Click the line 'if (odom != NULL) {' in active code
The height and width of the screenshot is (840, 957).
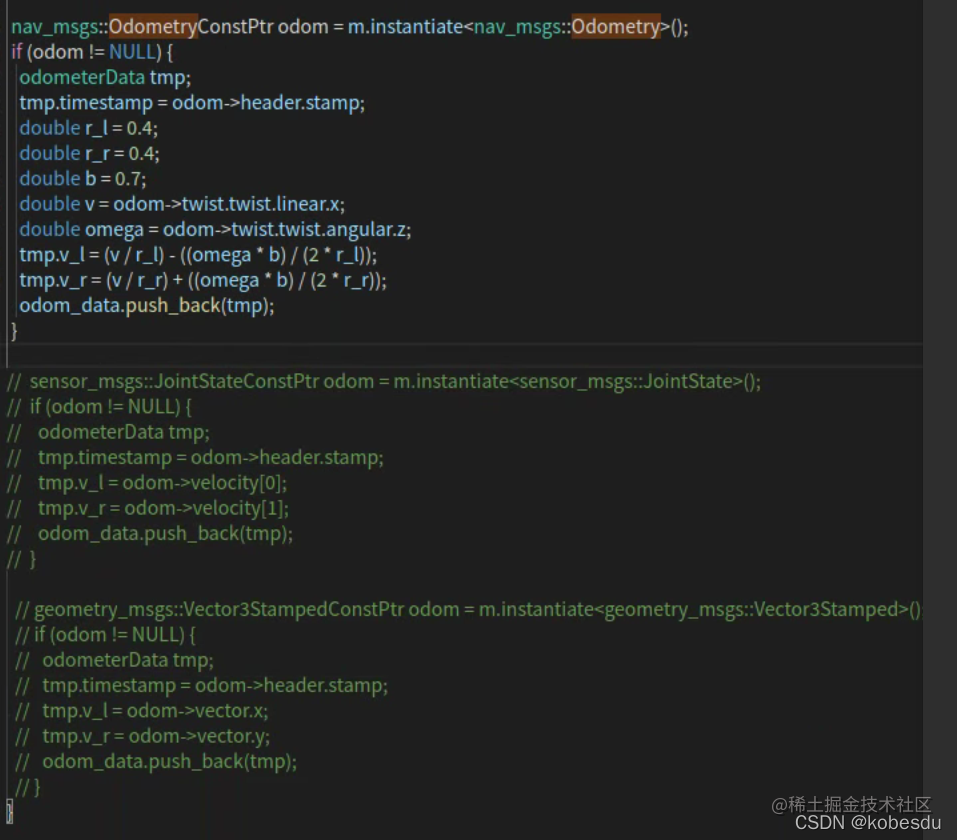(x=92, y=52)
